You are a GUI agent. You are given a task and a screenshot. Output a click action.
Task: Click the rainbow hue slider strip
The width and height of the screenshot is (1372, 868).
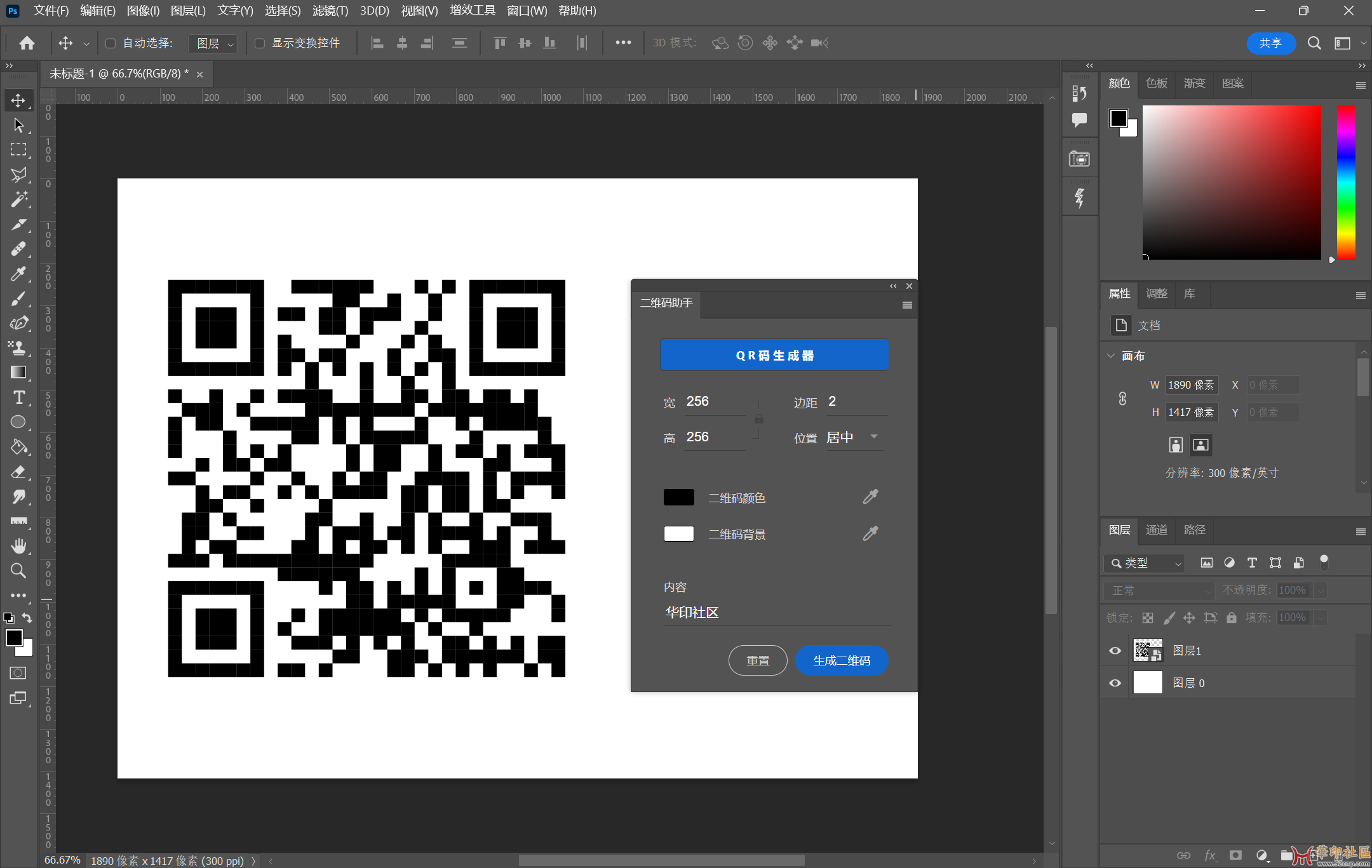[1345, 183]
